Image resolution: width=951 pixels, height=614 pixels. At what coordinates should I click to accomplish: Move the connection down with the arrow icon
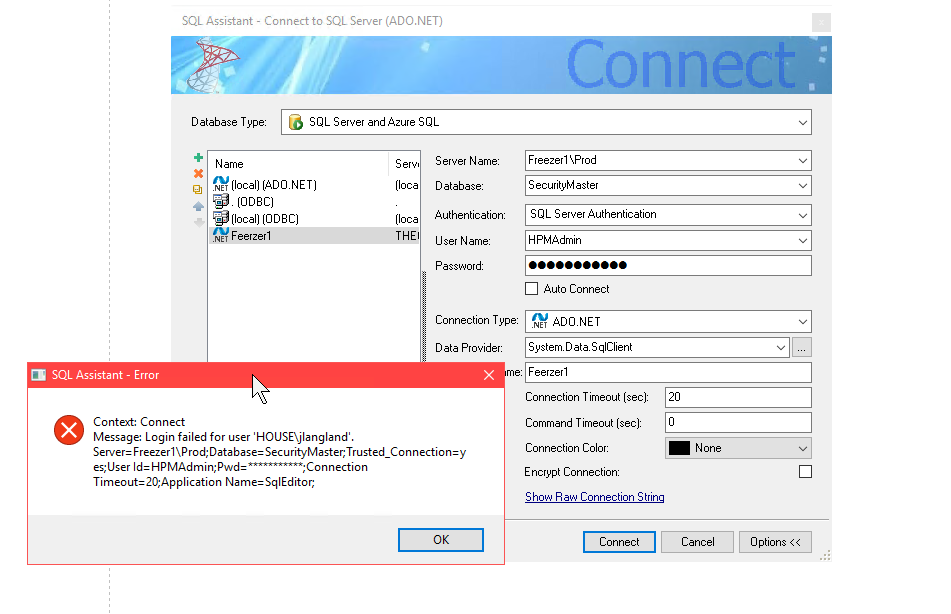coord(198,223)
